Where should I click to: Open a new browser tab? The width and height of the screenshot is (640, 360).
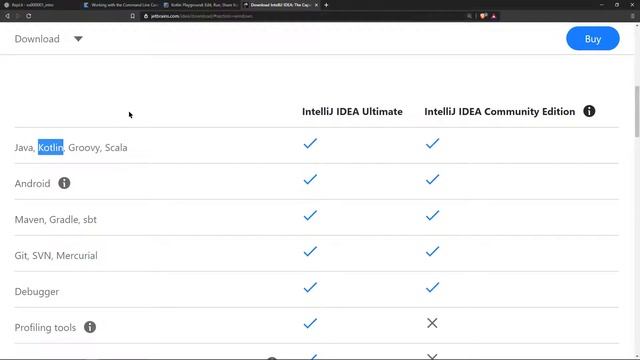(x=326, y=5)
